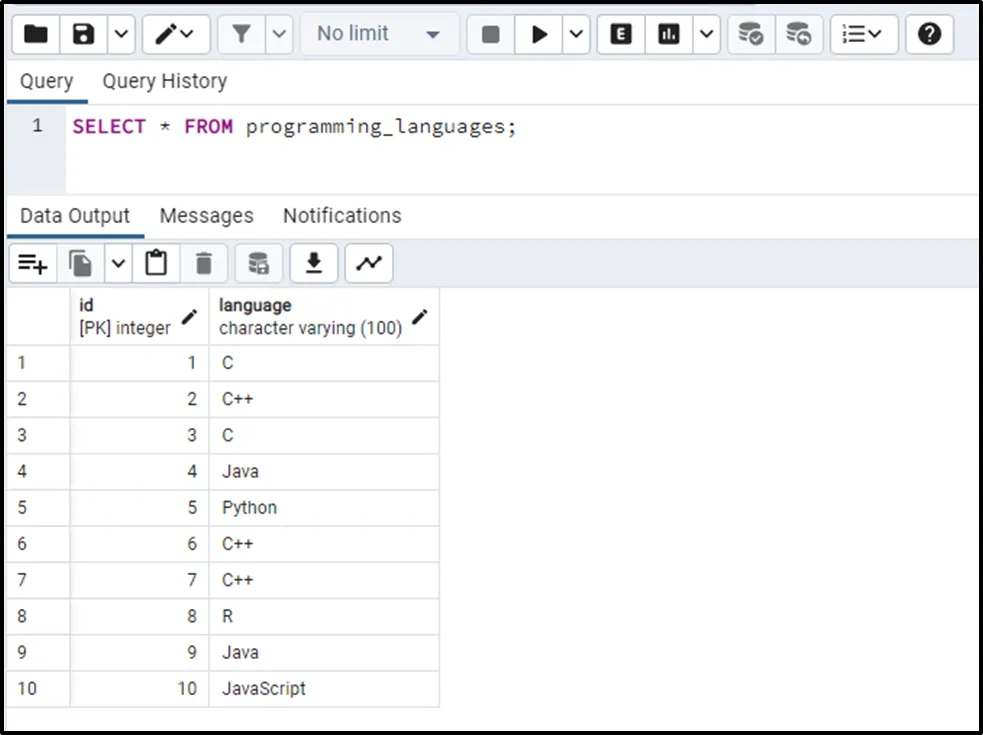The image size is (983, 735).
Task: Open the Graph Visualiser icon
Action: click(369, 263)
